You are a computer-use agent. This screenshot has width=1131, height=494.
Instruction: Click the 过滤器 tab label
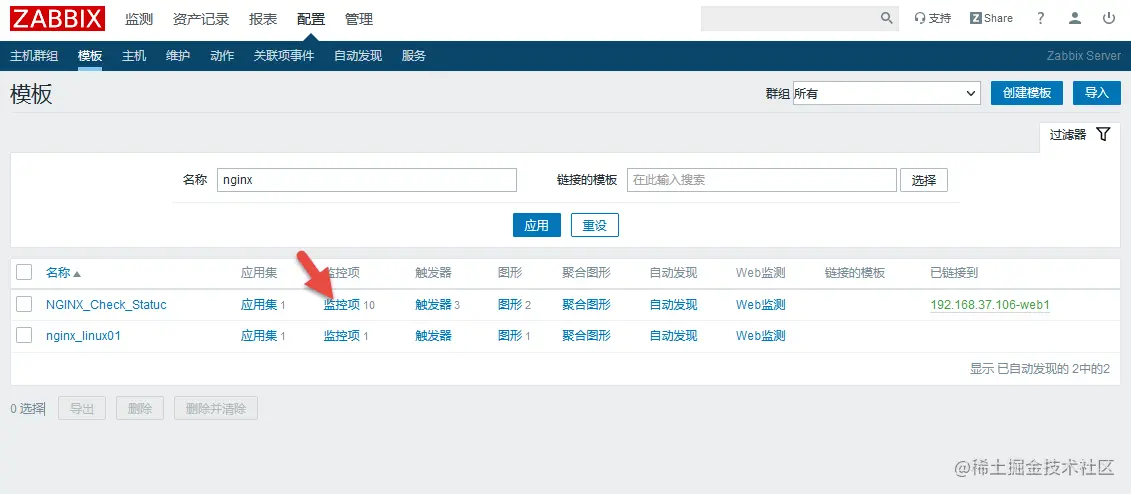point(1068,135)
